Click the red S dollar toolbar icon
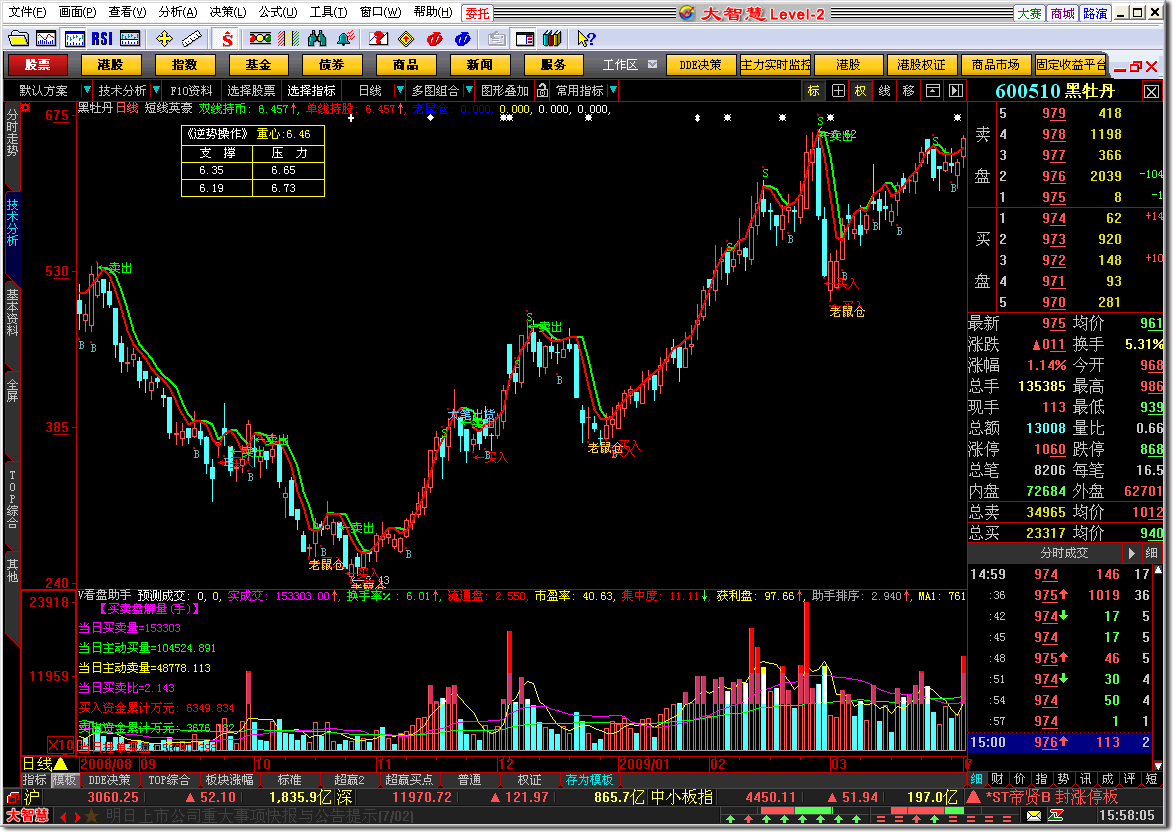1176x834 pixels. pyautogui.click(x=227, y=38)
